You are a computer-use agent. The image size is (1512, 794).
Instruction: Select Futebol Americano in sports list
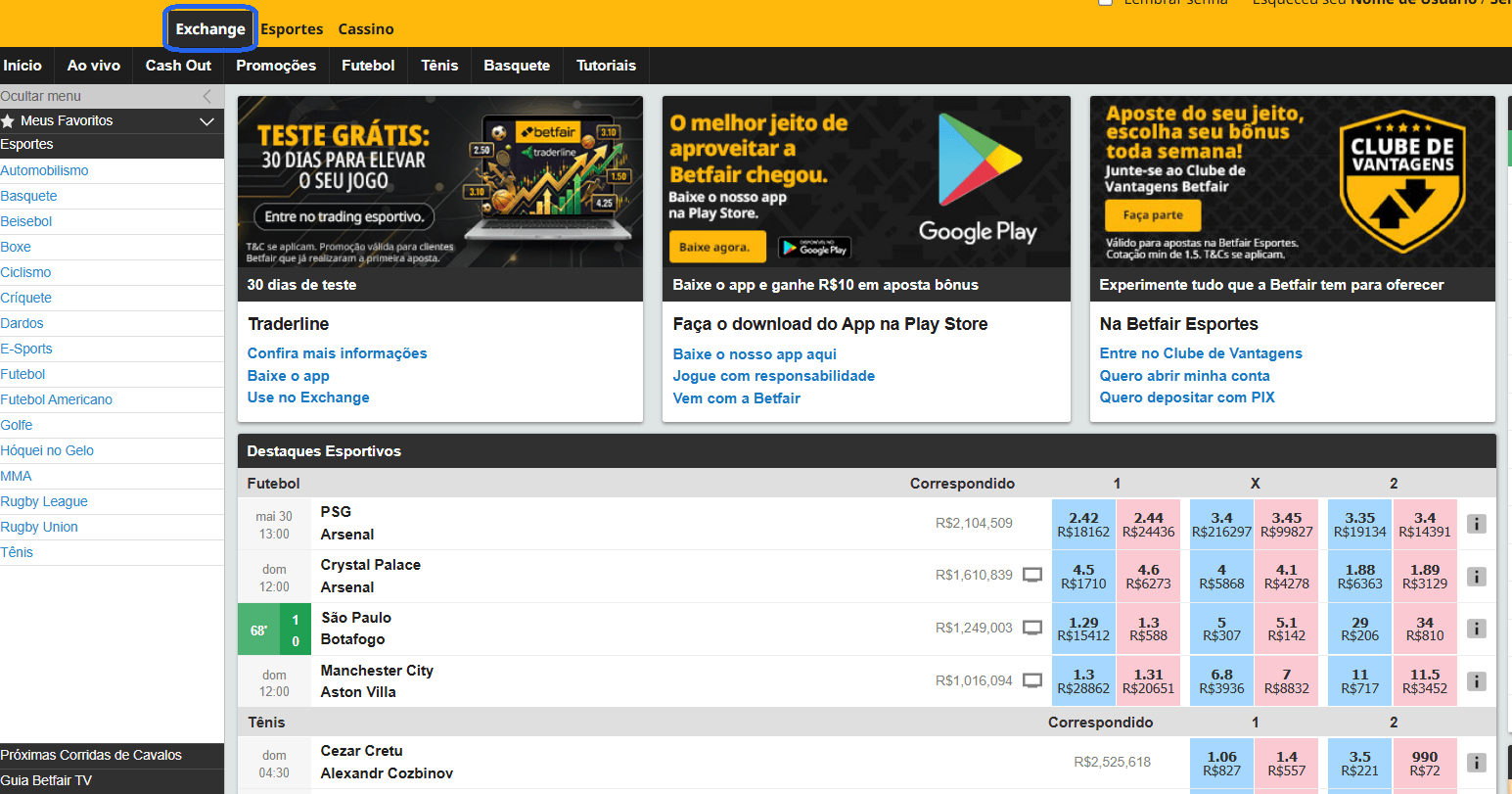coord(56,399)
